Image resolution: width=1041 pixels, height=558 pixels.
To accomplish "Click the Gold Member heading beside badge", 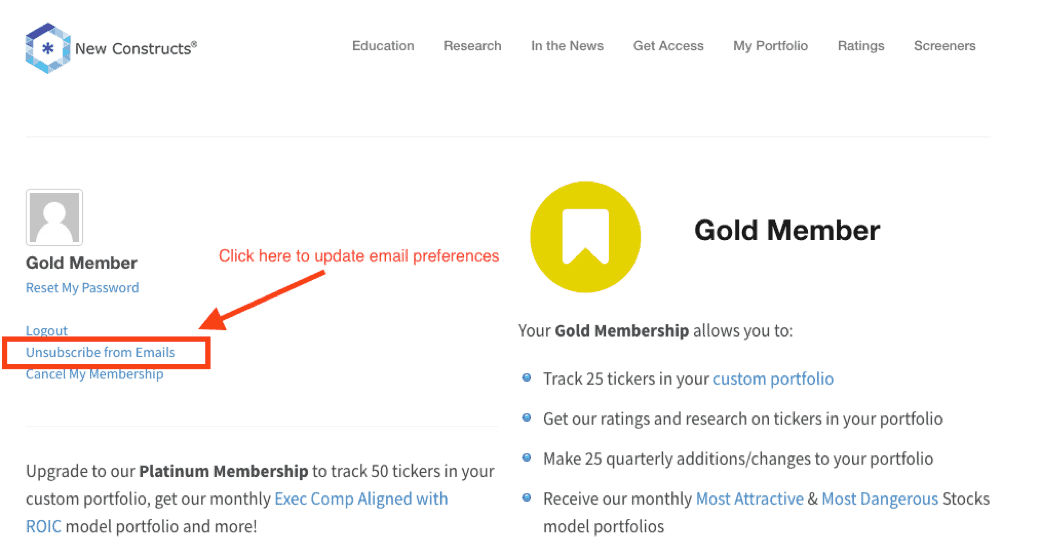I will 787,231.
